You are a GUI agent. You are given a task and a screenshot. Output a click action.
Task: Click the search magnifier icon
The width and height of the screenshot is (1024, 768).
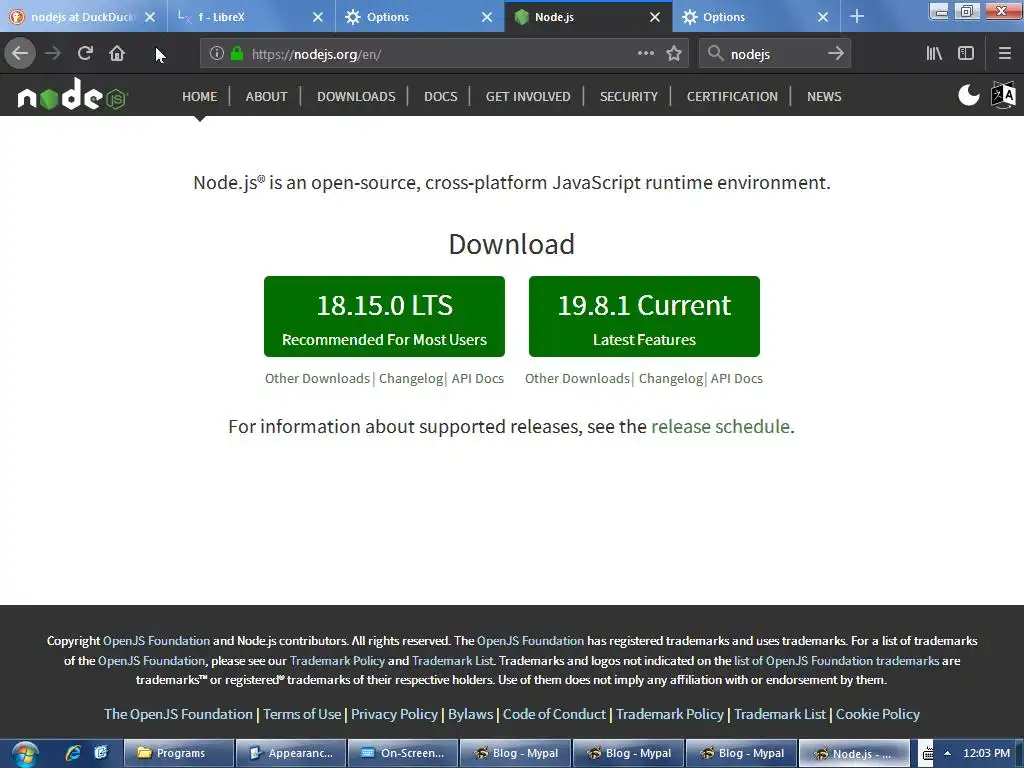(x=716, y=54)
